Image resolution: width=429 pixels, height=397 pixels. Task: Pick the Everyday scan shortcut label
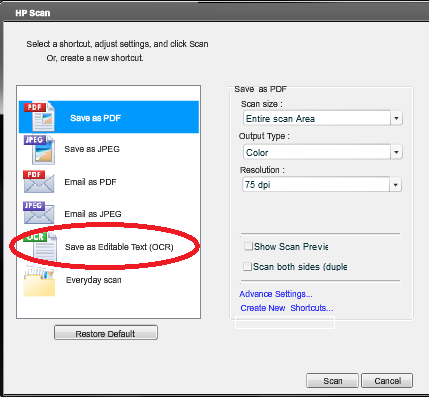(94, 280)
